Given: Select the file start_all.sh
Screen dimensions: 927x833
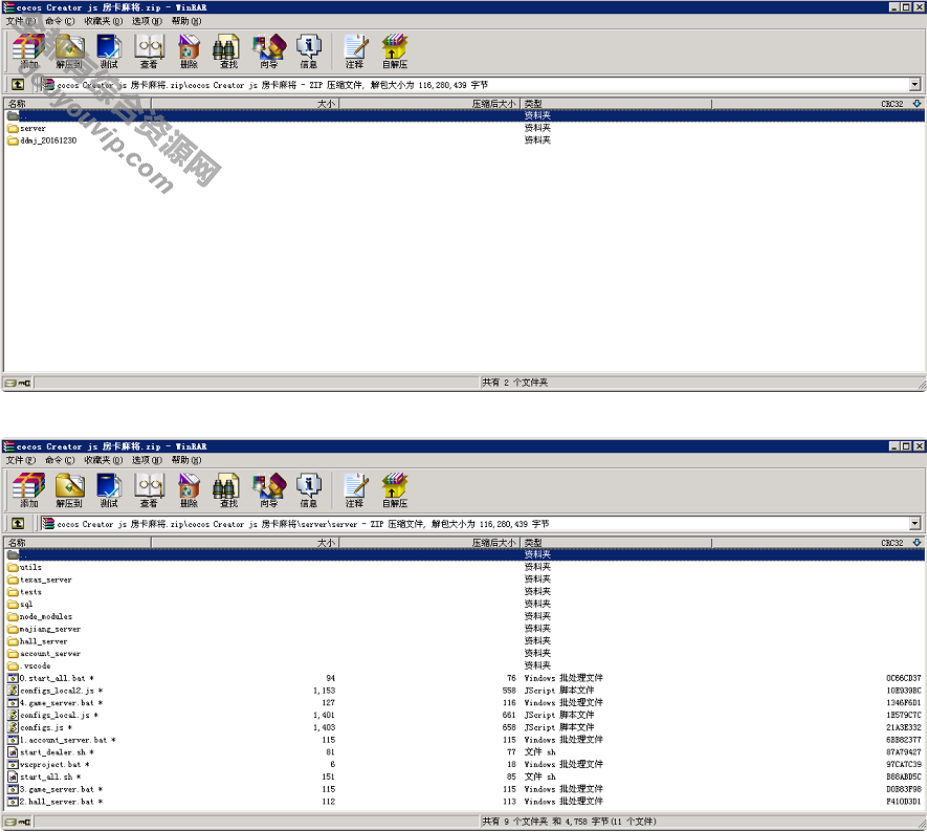Looking at the screenshot, I should [x=44, y=777].
